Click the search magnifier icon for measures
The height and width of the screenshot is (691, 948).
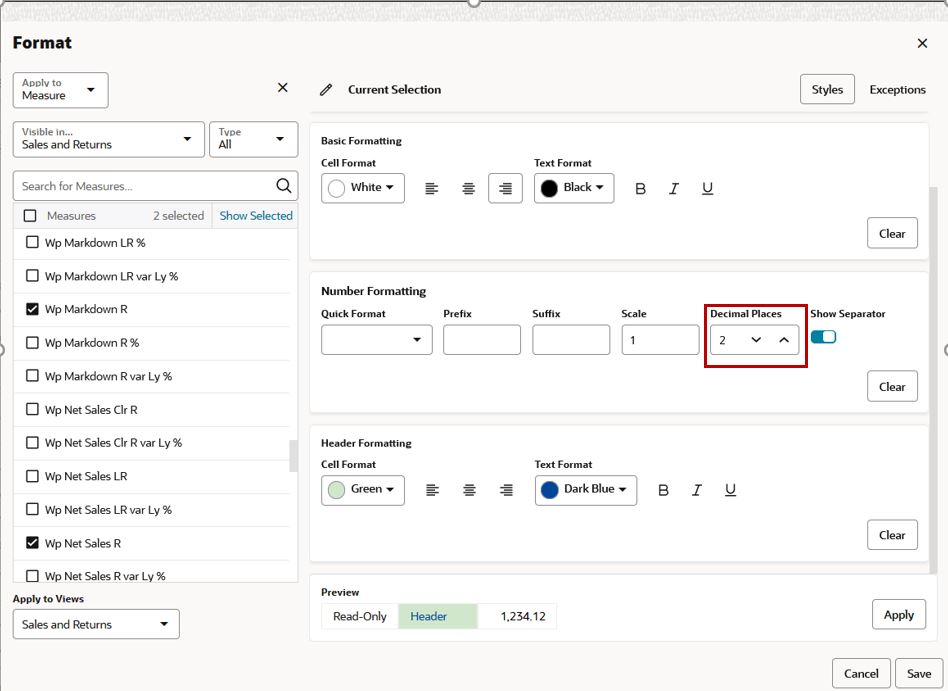[284, 186]
